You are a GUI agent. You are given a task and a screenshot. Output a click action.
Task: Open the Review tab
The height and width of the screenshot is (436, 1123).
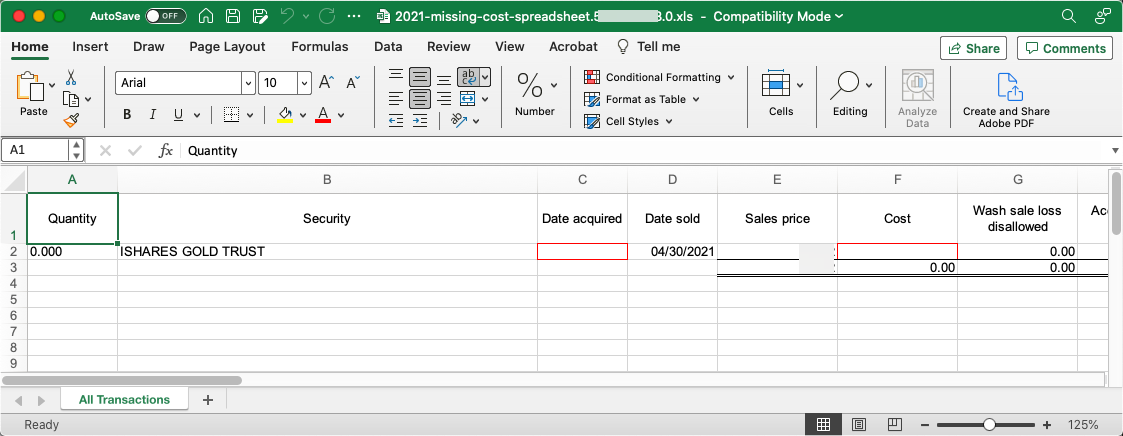click(x=448, y=47)
